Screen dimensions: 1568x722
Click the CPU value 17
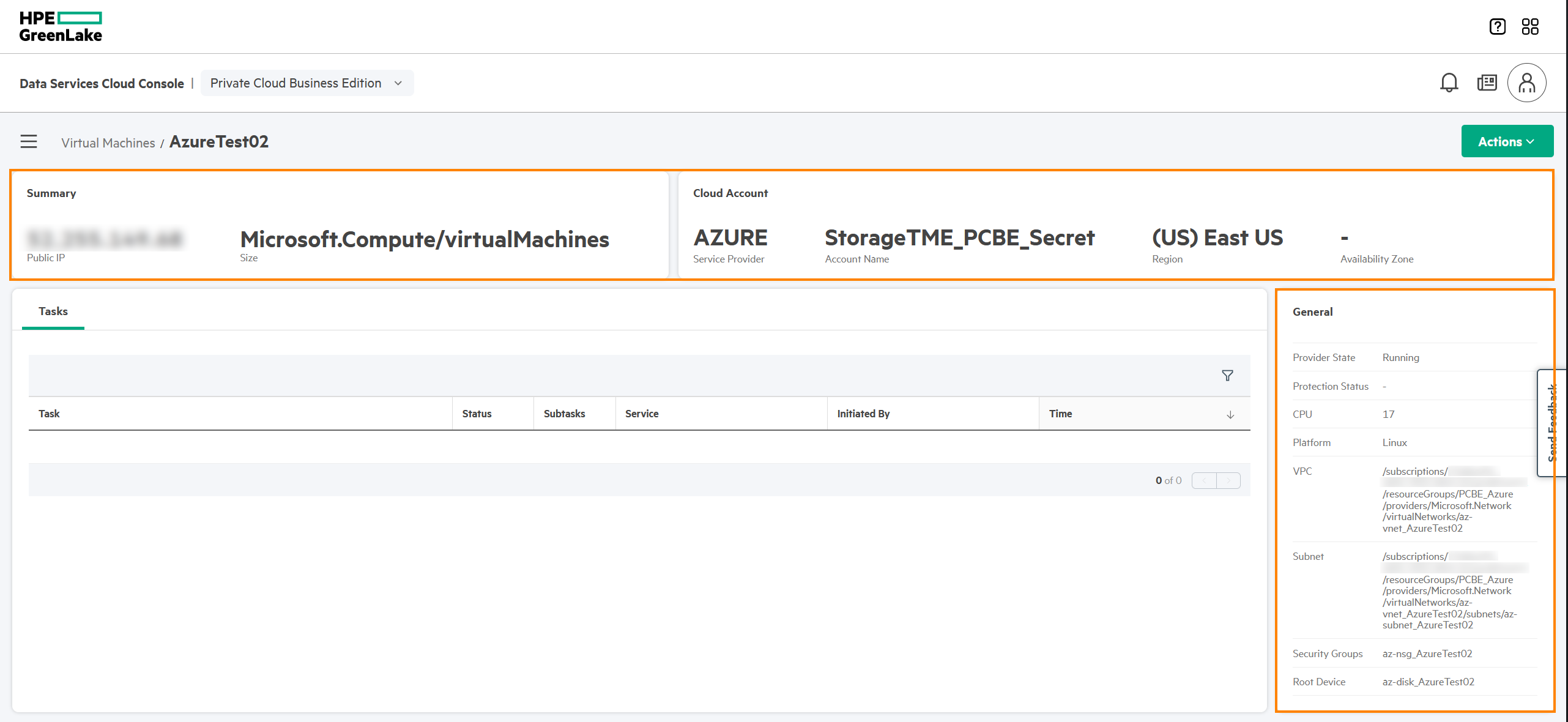[1389, 414]
